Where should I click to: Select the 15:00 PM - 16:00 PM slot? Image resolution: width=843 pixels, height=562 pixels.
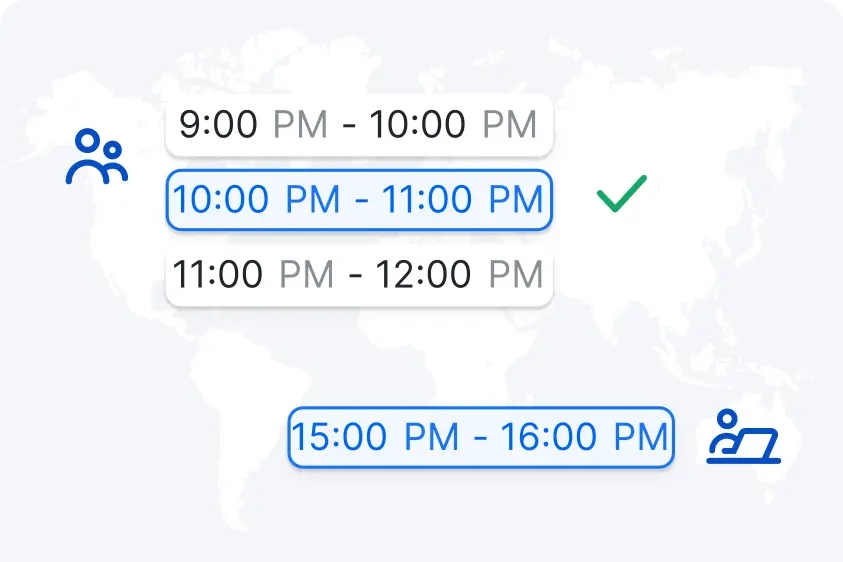(x=481, y=437)
